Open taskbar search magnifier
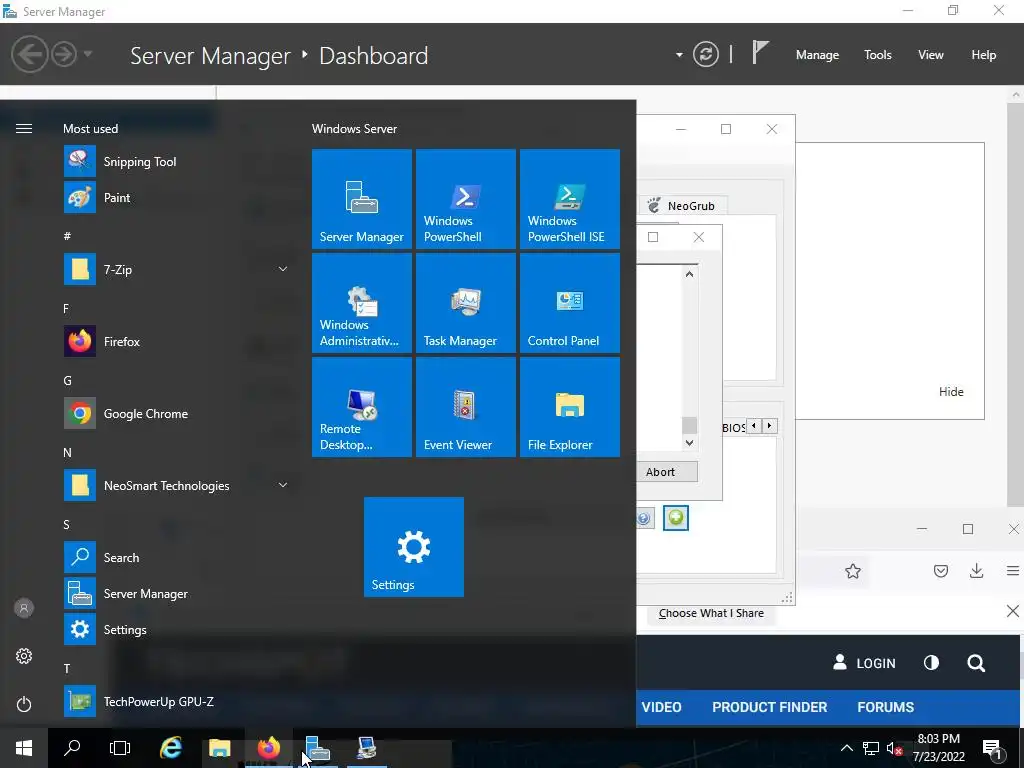The height and width of the screenshot is (768, 1024). point(72,748)
